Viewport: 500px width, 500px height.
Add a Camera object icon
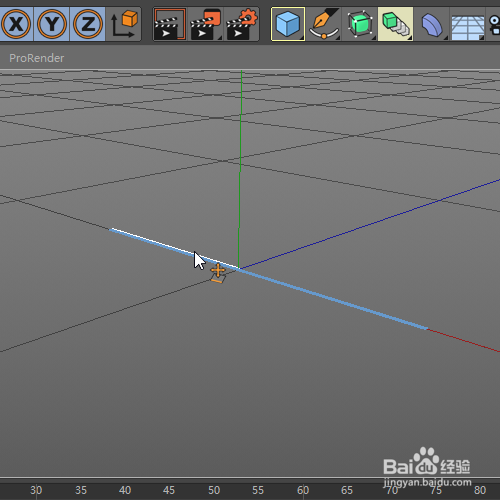pyautogui.click(x=494, y=24)
